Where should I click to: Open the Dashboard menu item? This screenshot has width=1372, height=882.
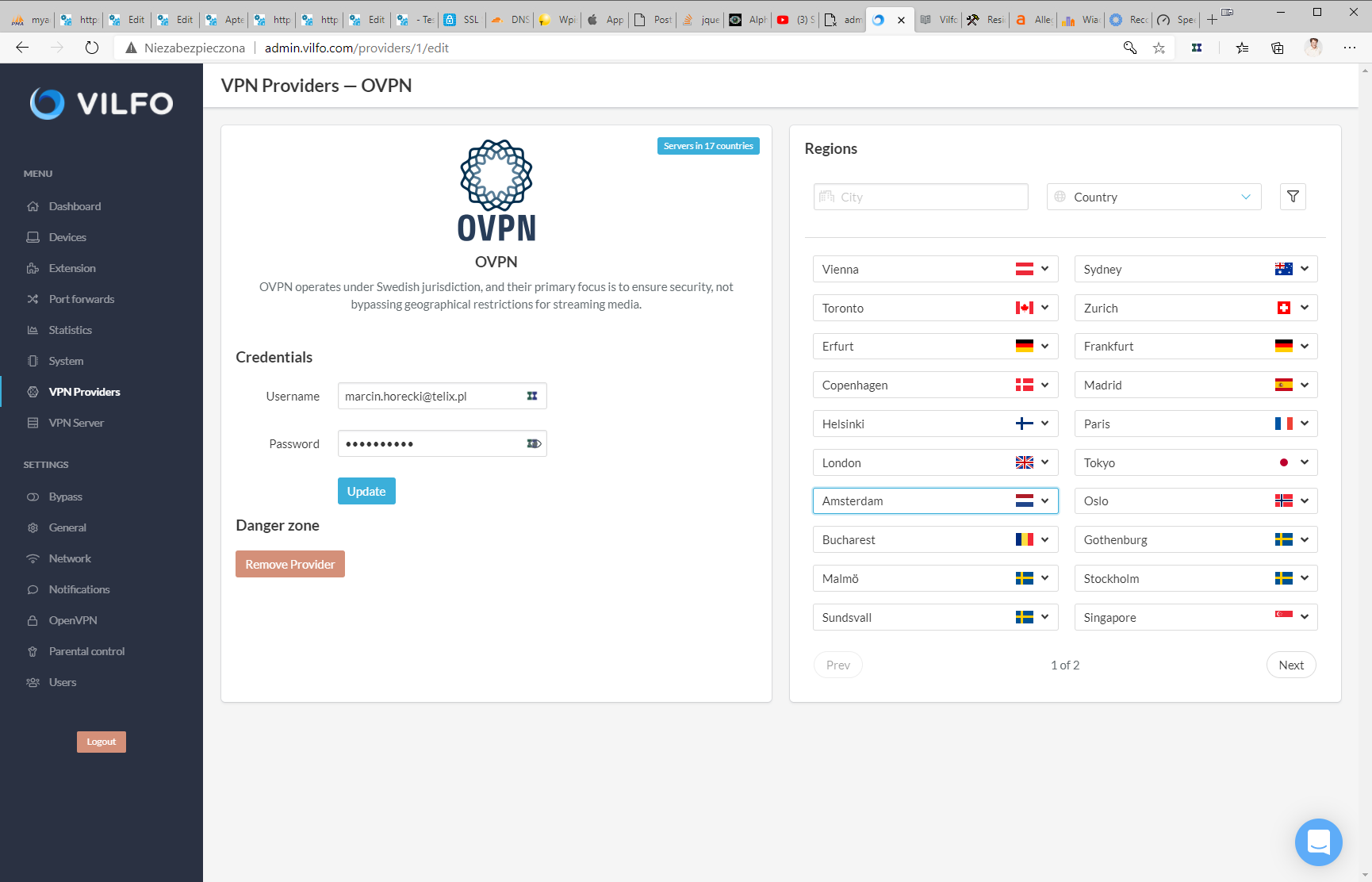[75, 206]
